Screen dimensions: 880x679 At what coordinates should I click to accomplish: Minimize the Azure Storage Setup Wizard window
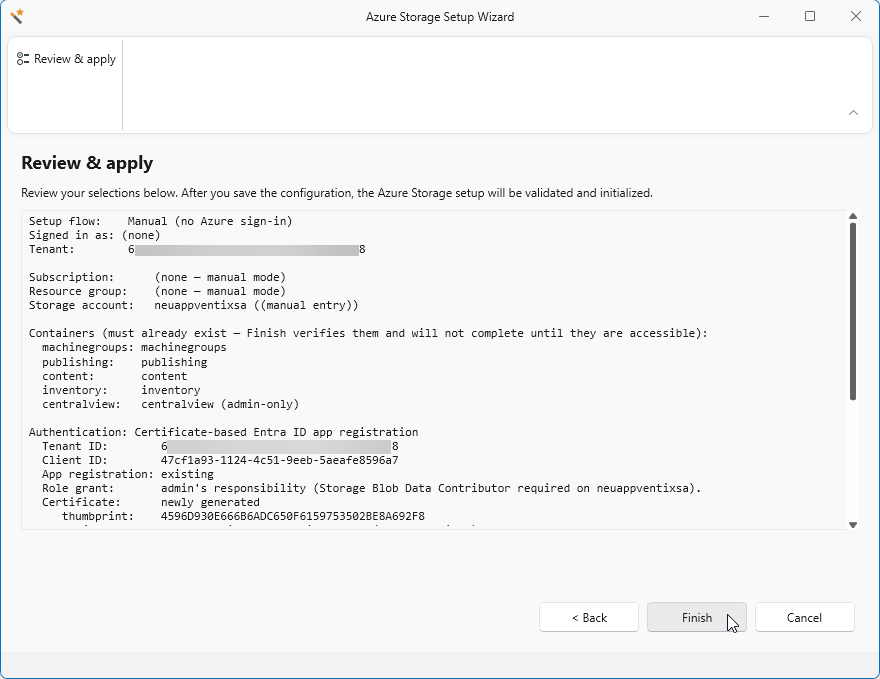click(764, 16)
